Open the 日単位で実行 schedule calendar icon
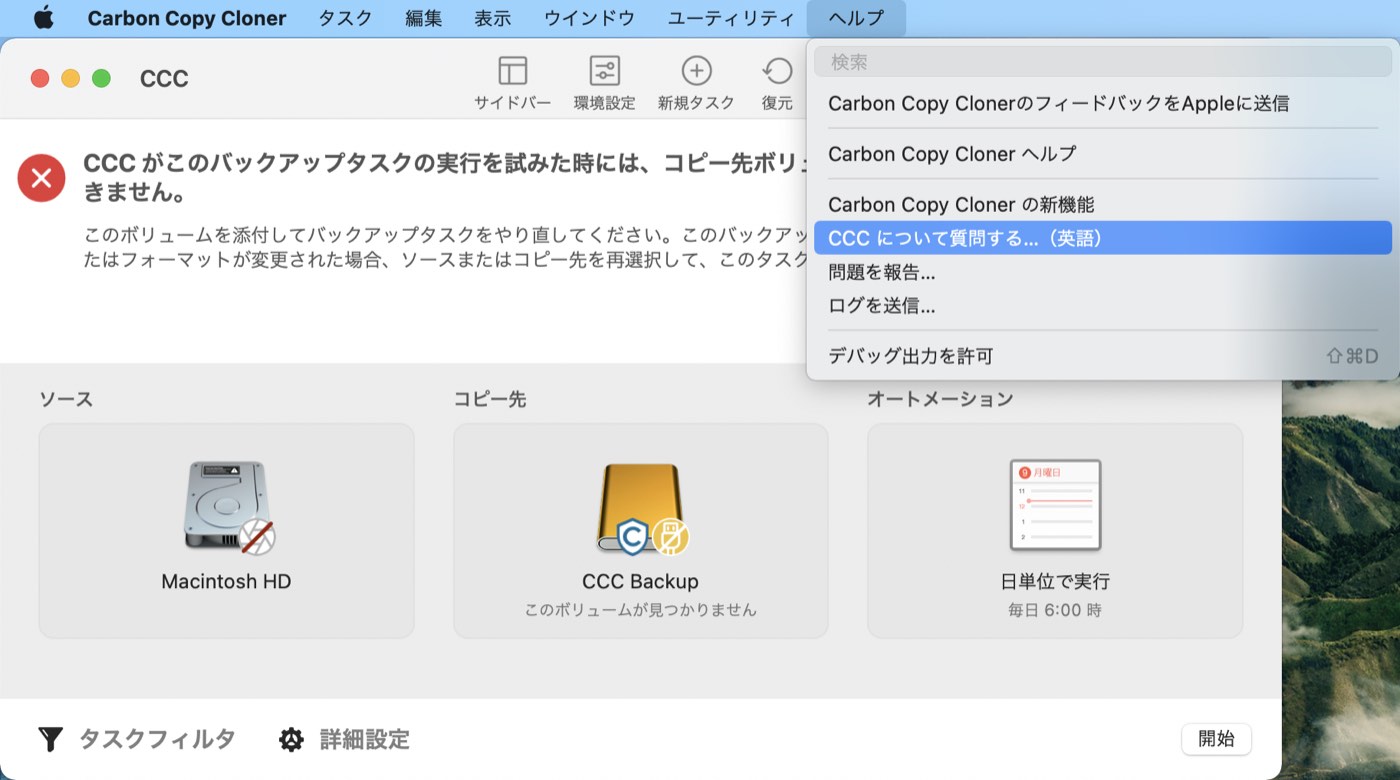 coord(1055,506)
